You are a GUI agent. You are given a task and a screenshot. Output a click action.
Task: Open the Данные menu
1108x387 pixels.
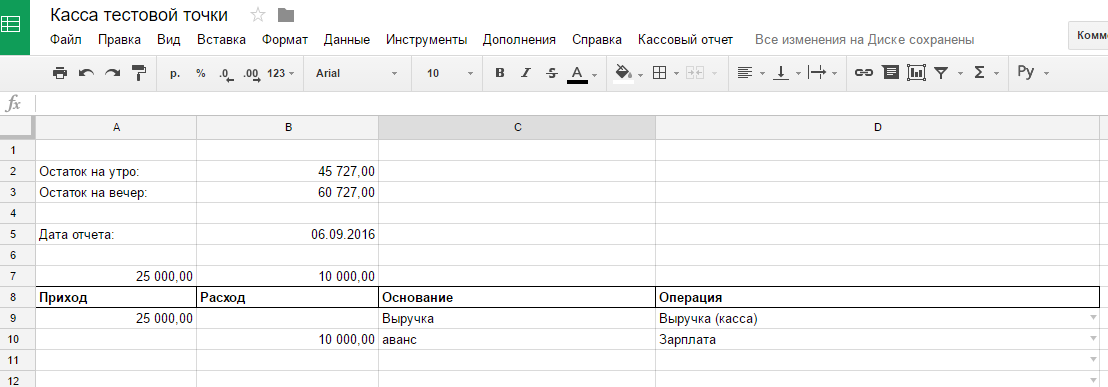347,40
